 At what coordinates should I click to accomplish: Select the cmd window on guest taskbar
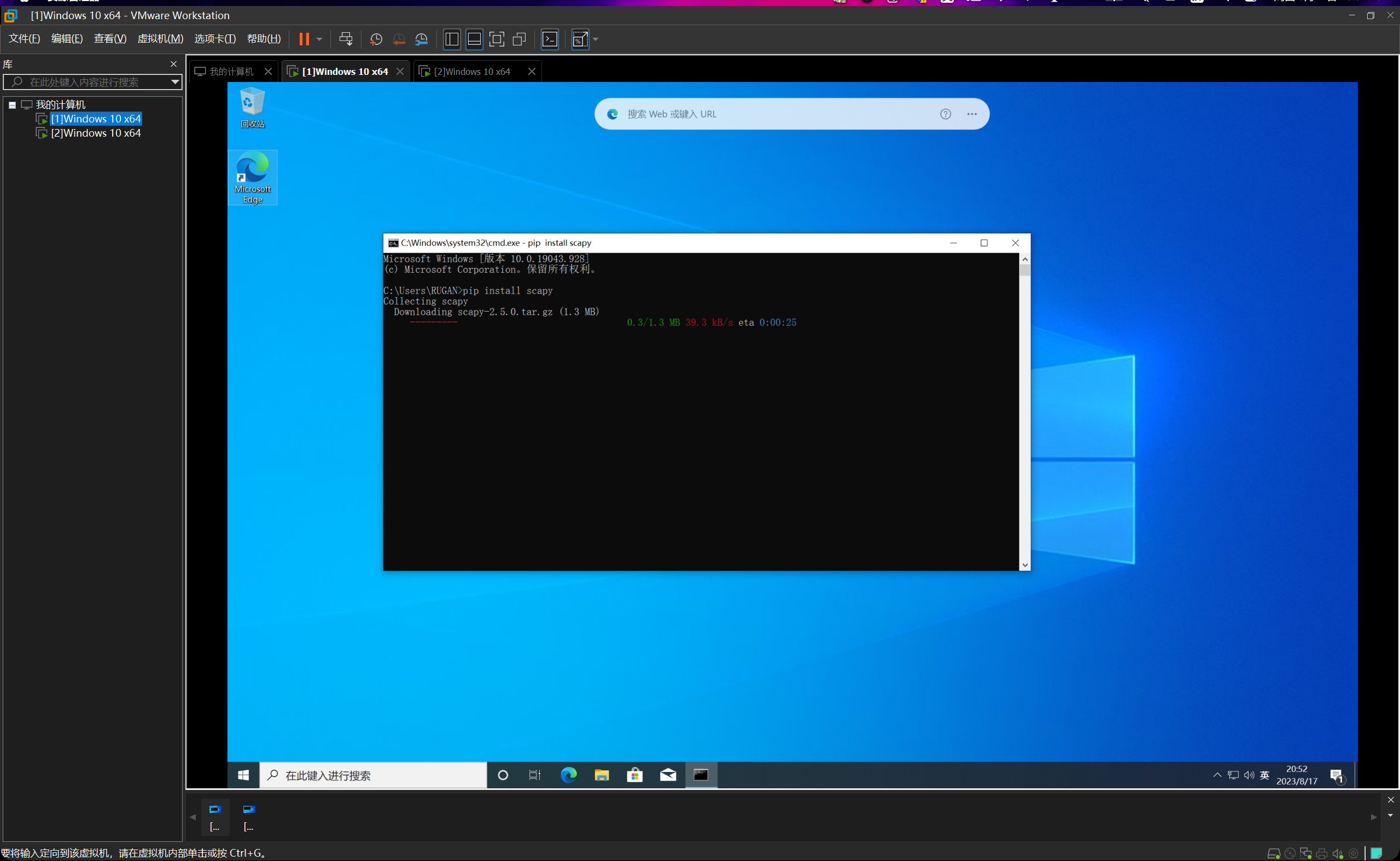(701, 775)
